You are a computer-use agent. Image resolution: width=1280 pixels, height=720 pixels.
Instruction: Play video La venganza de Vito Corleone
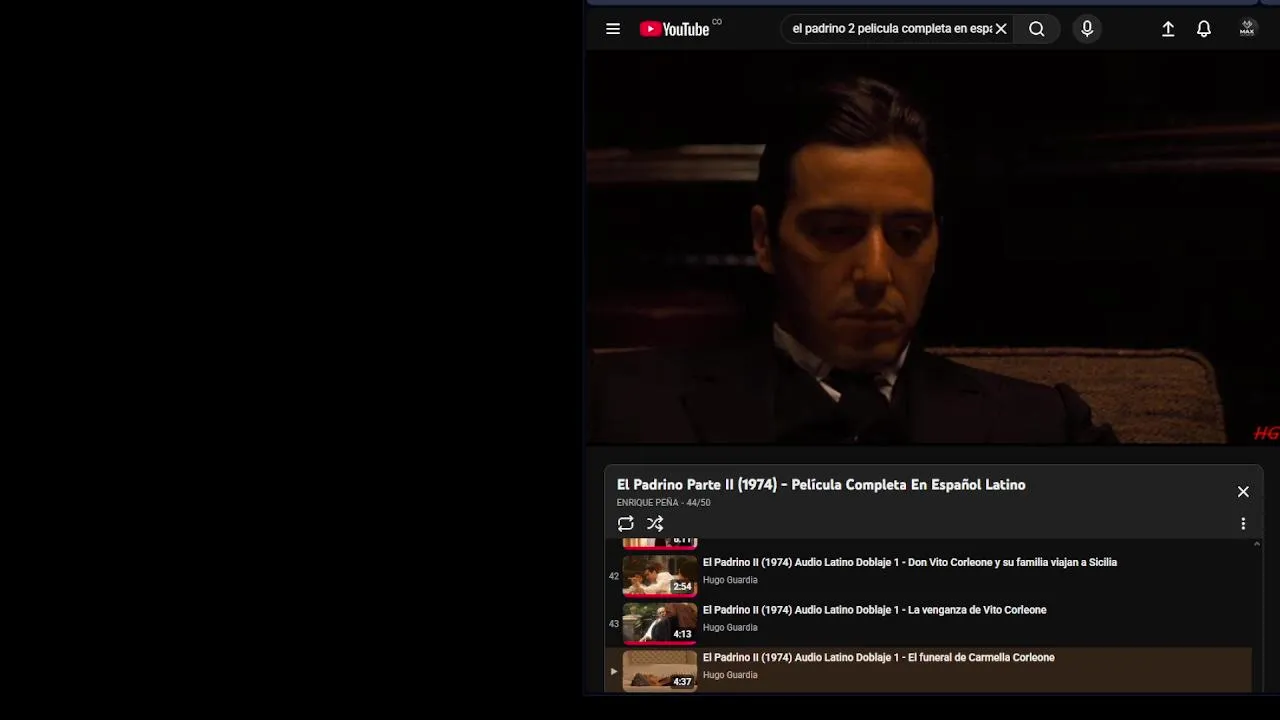(874, 610)
